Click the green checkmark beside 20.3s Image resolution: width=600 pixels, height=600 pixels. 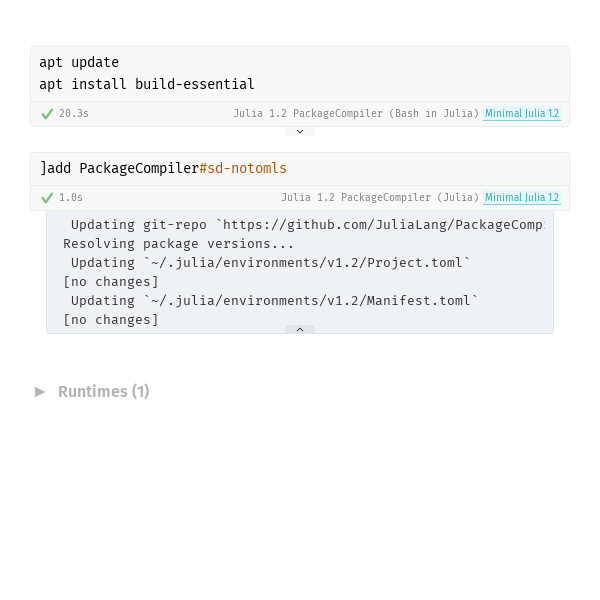pos(47,114)
